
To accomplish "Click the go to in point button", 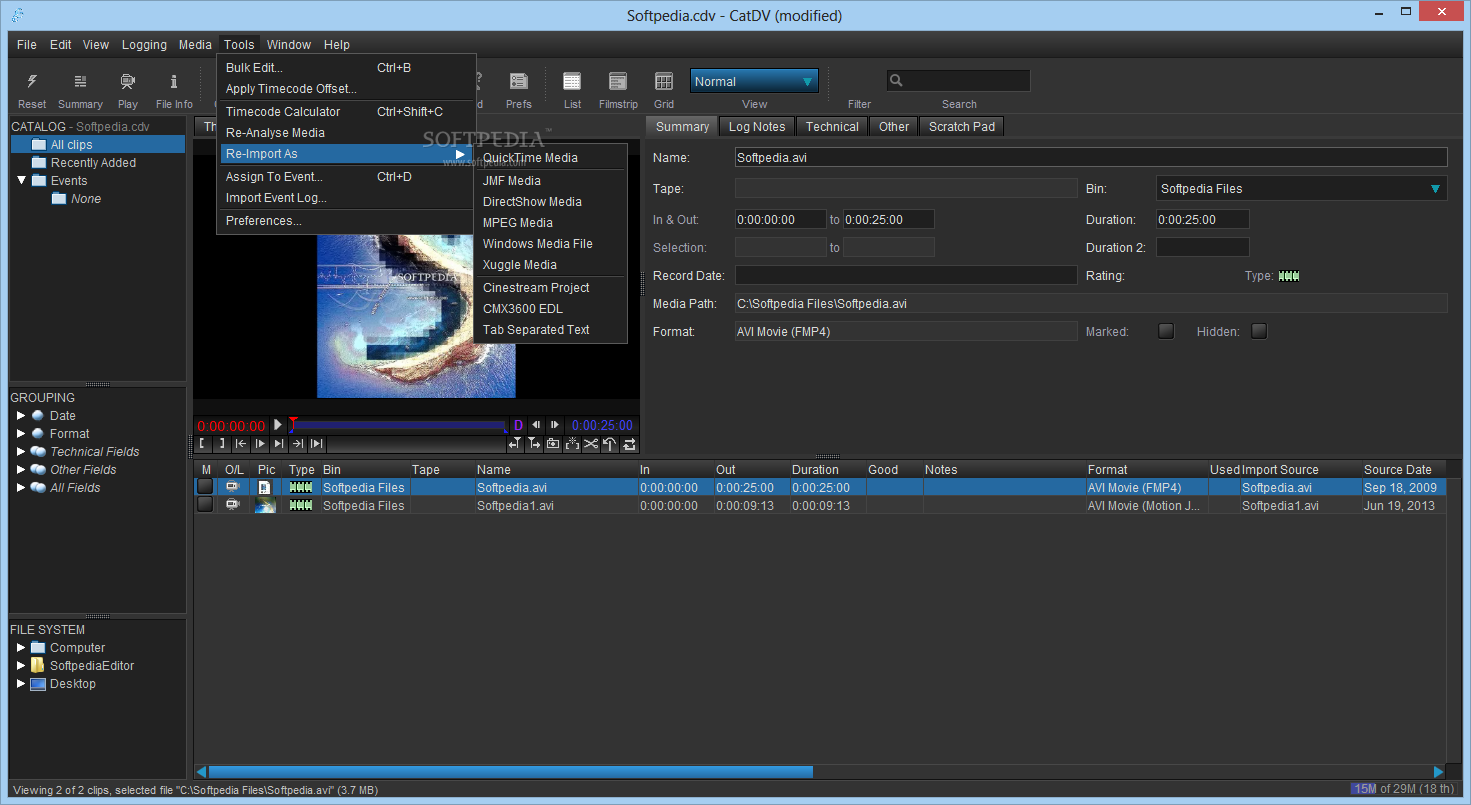I will (x=241, y=443).
